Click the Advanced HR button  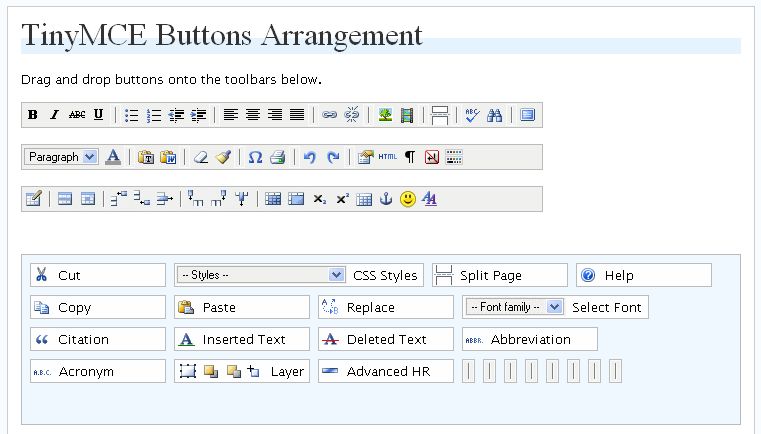(385, 371)
